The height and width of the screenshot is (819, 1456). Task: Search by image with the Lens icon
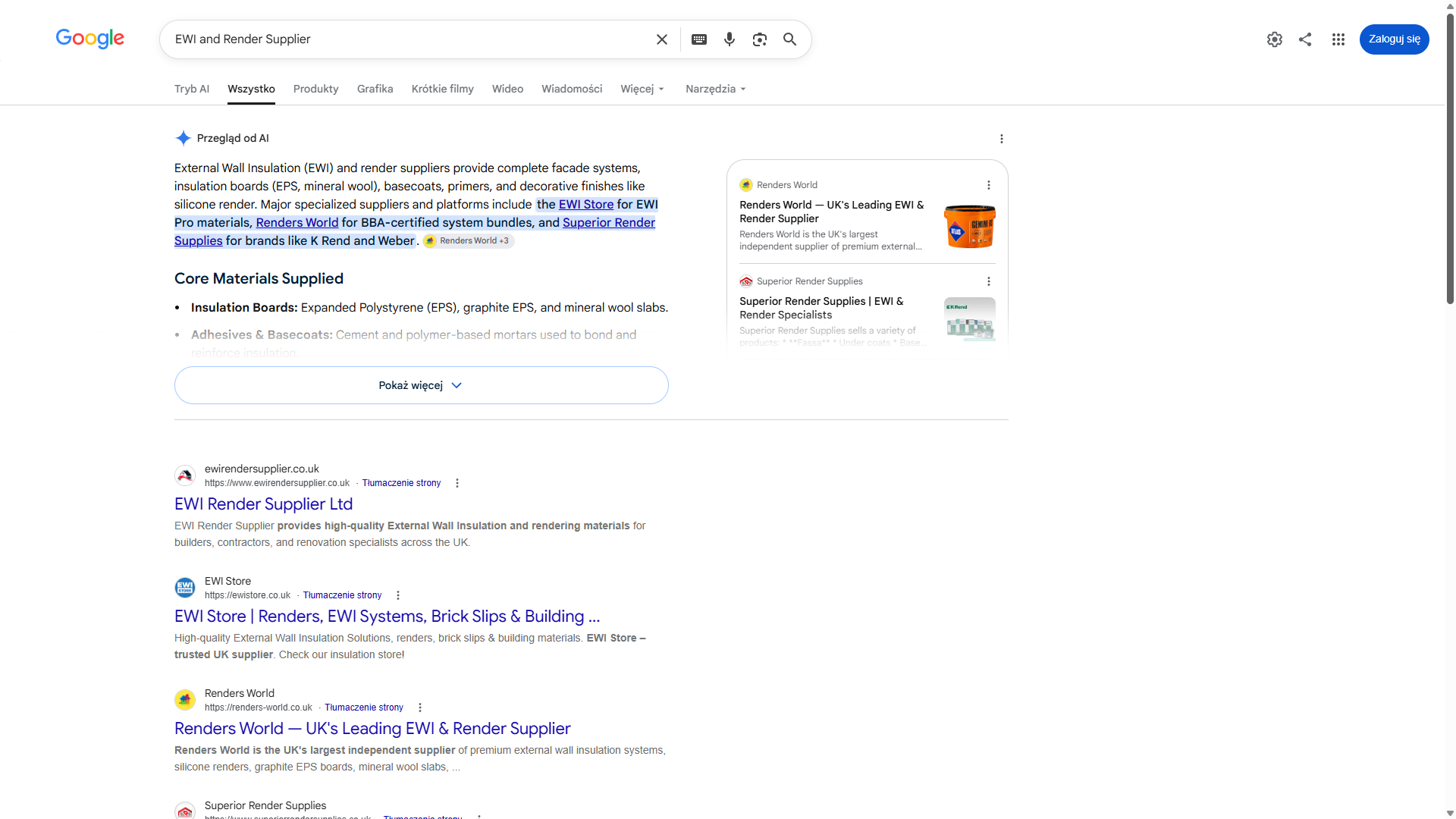point(760,39)
